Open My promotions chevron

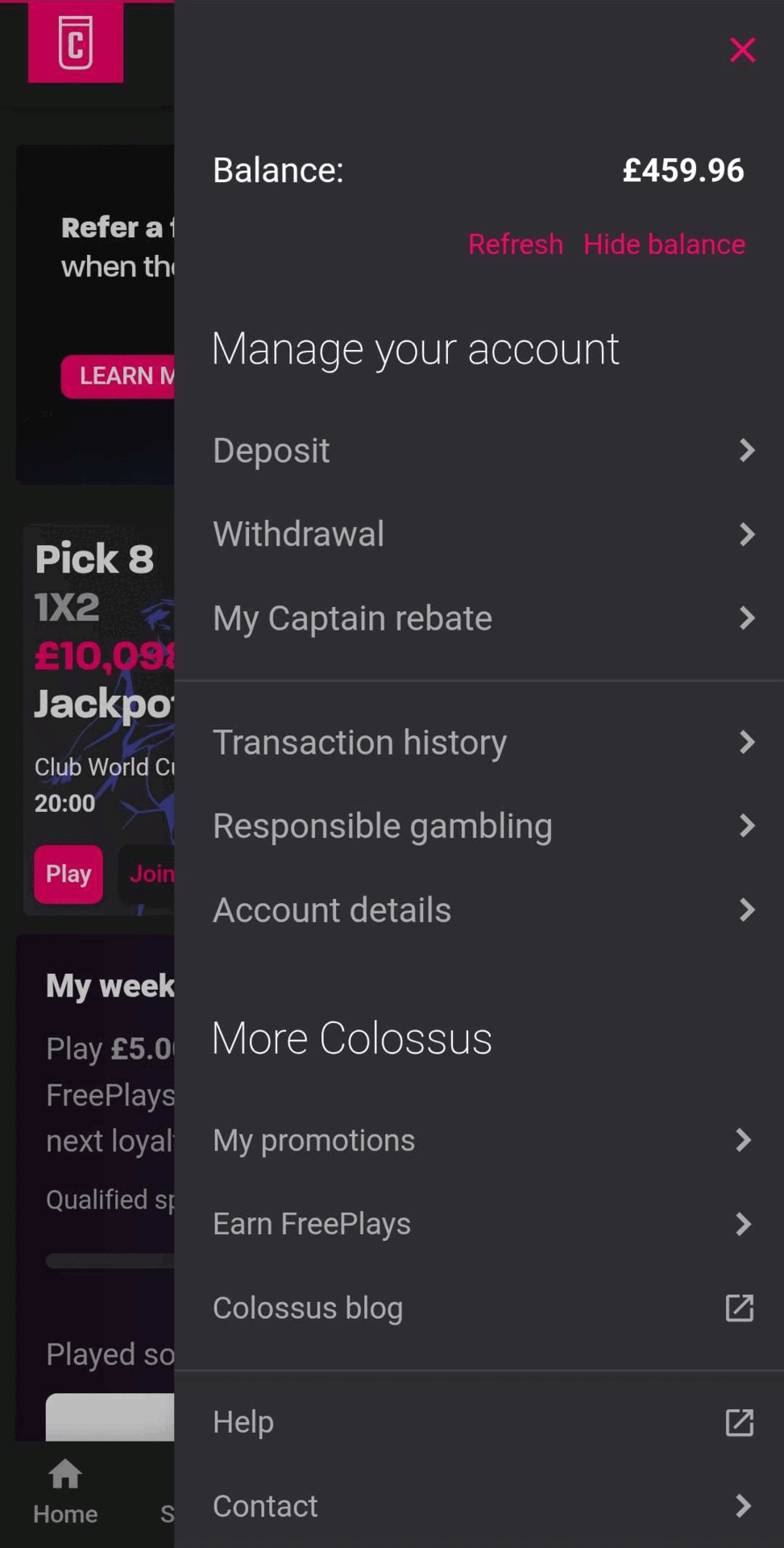[x=744, y=1140]
